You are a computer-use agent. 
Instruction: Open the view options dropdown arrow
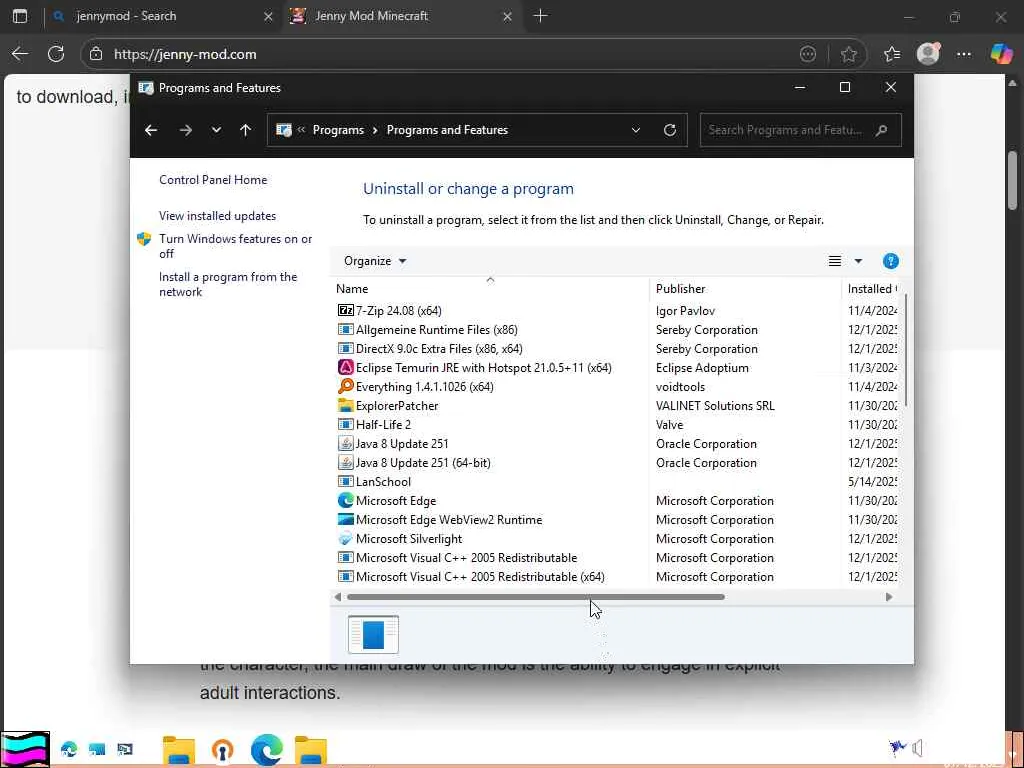coord(858,261)
